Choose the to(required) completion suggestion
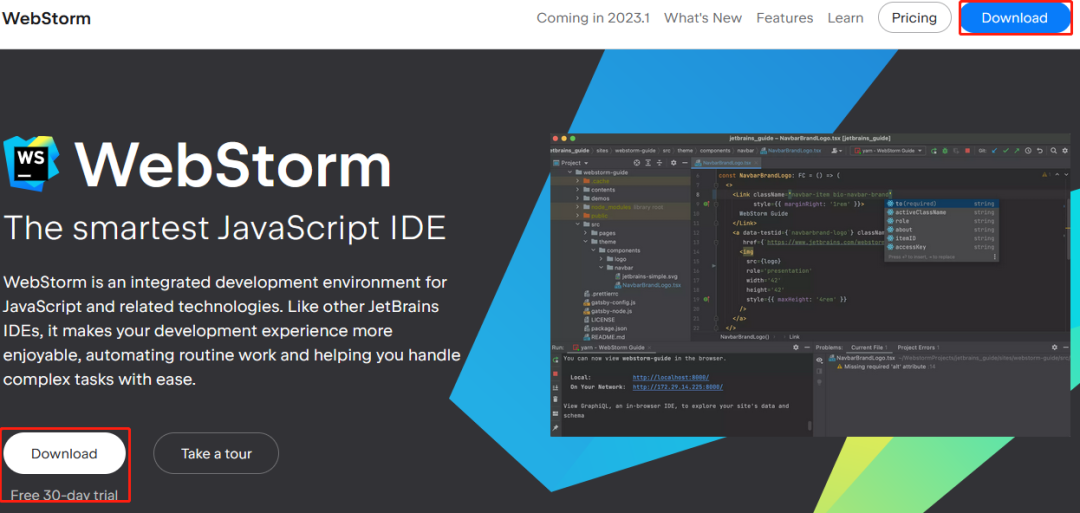 click(x=942, y=204)
